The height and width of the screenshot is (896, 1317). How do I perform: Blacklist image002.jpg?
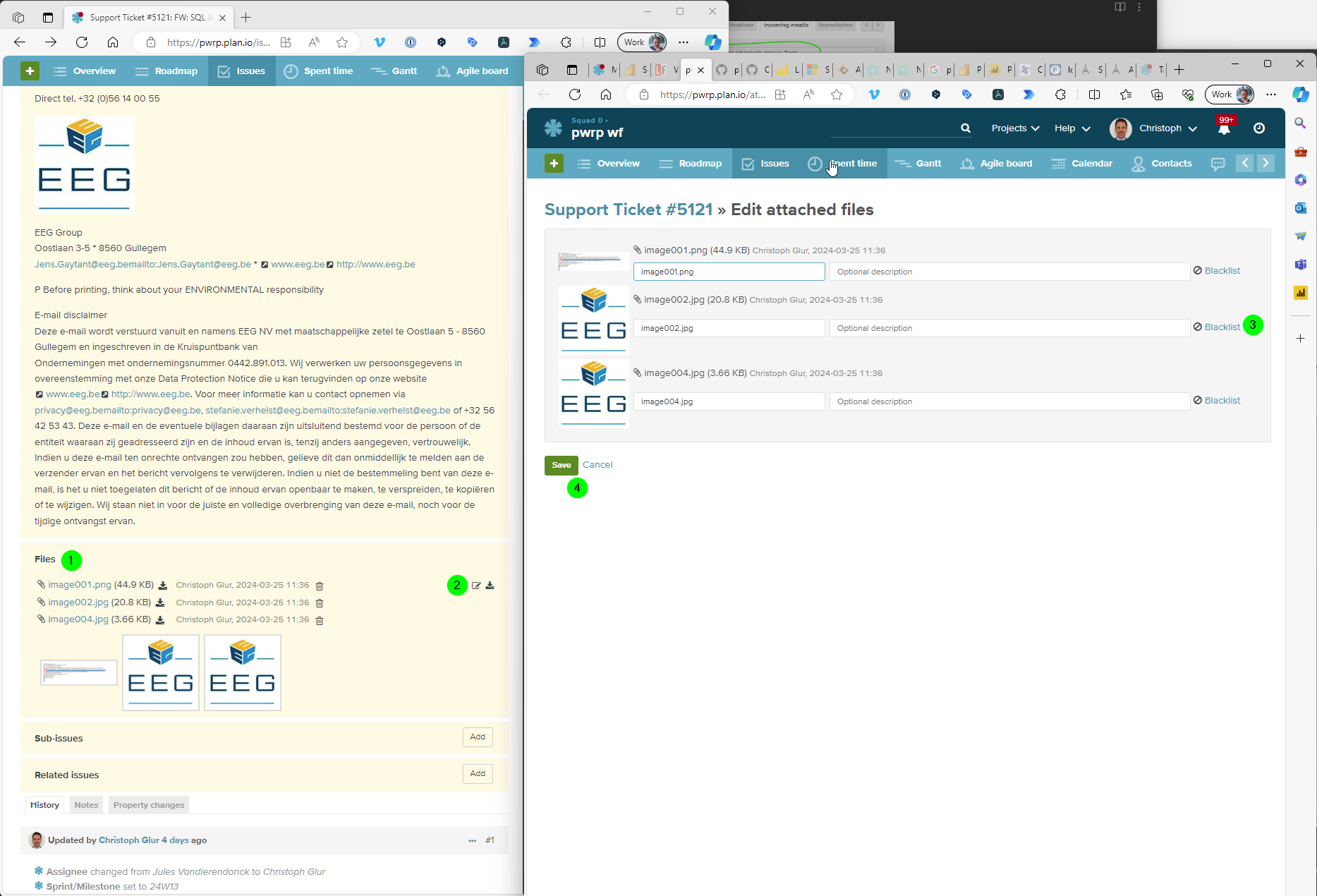pyautogui.click(x=1217, y=327)
